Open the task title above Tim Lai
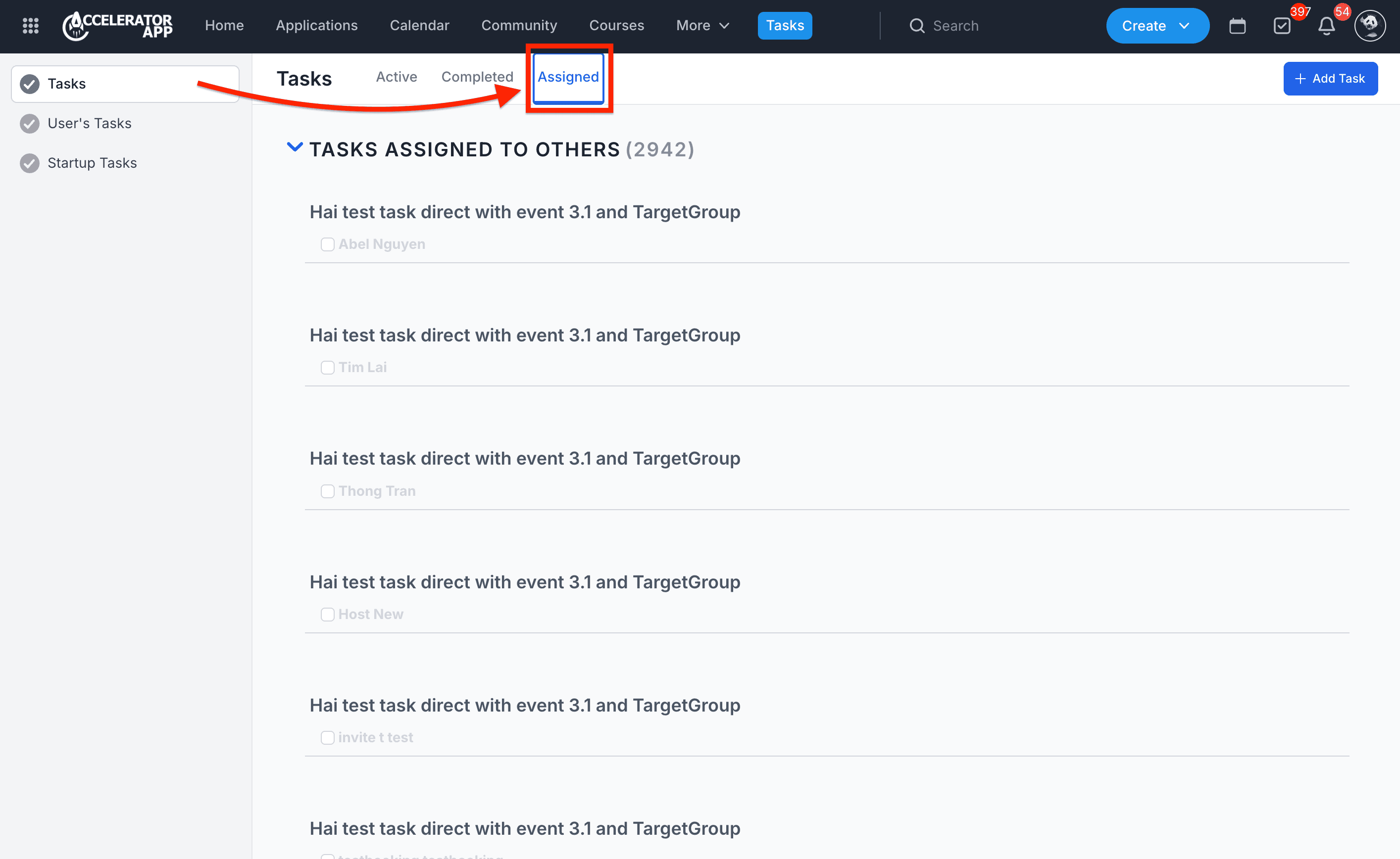 tap(525, 335)
